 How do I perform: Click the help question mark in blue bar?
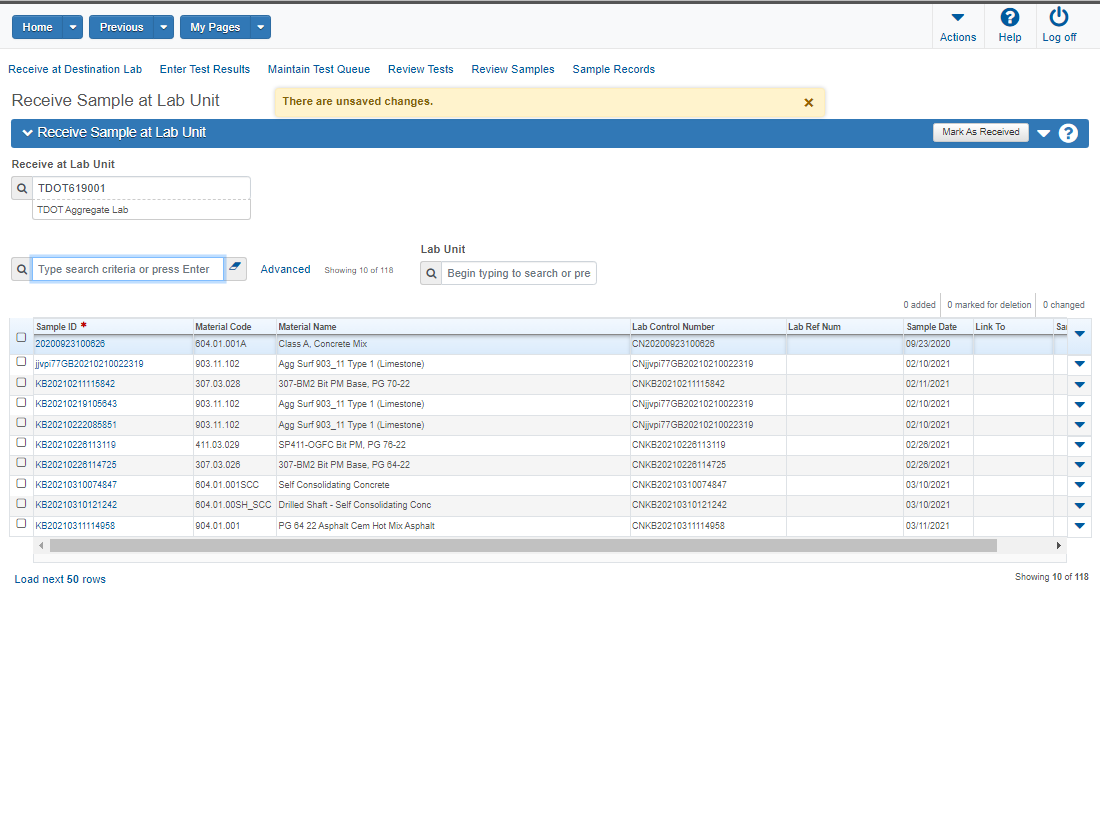(x=1068, y=133)
